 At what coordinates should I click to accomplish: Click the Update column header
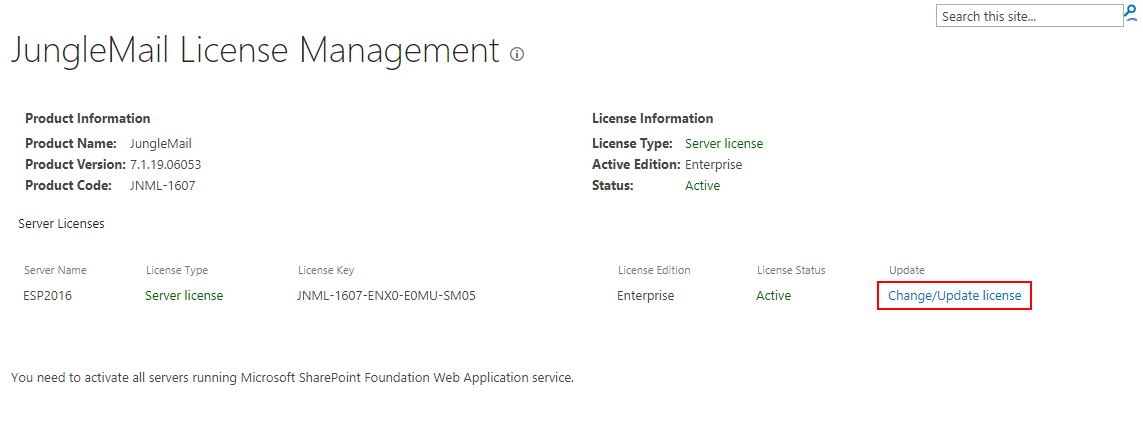click(906, 270)
